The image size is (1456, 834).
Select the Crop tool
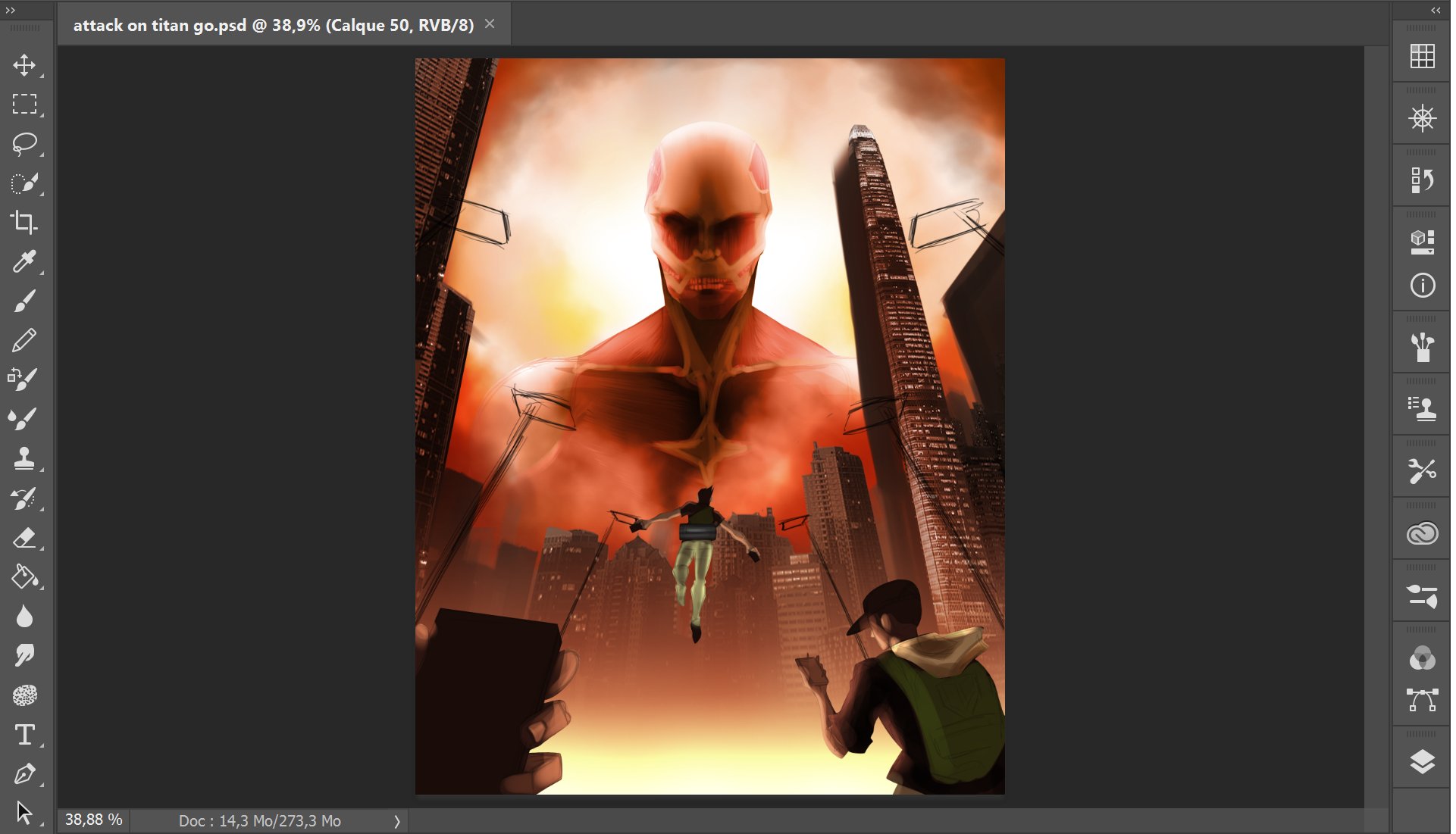point(25,223)
